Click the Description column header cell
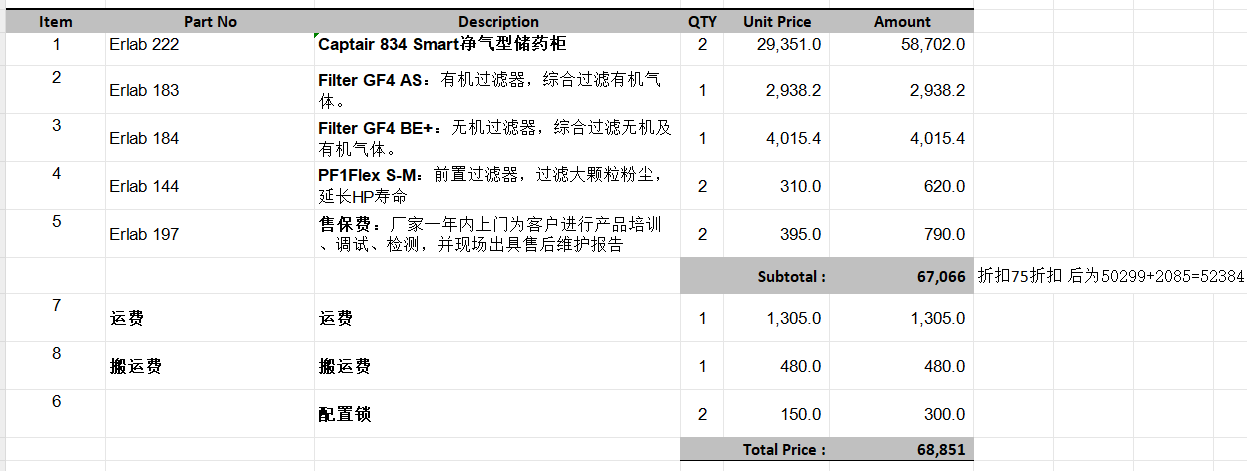This screenshot has height=471, width=1247. click(x=497, y=21)
